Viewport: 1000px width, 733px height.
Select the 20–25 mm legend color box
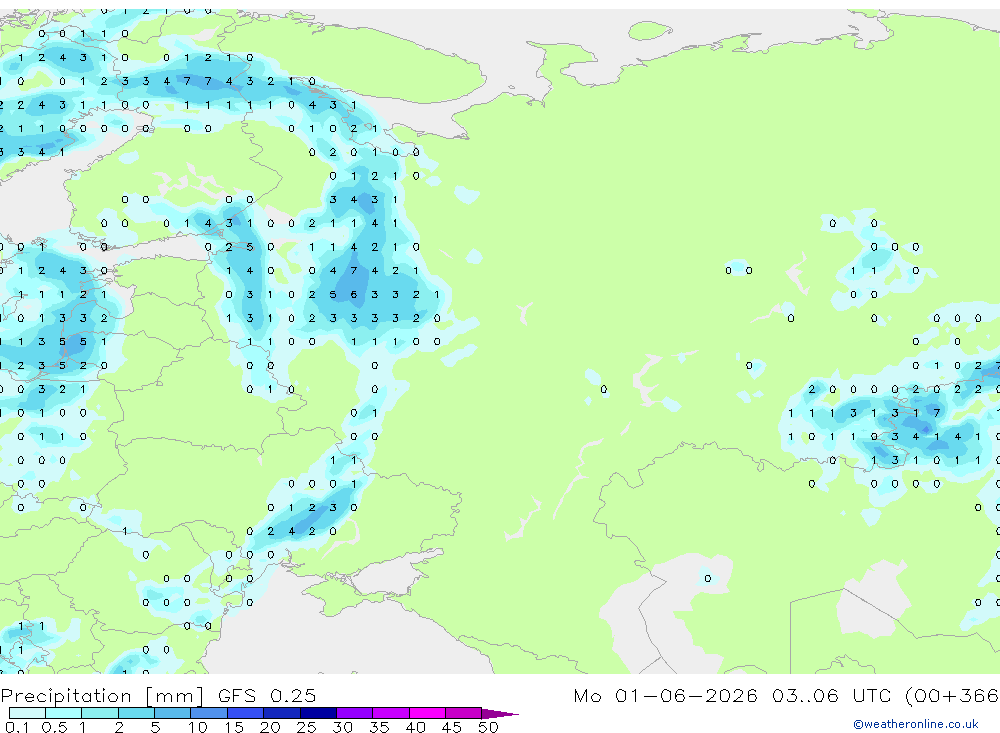tap(282, 713)
